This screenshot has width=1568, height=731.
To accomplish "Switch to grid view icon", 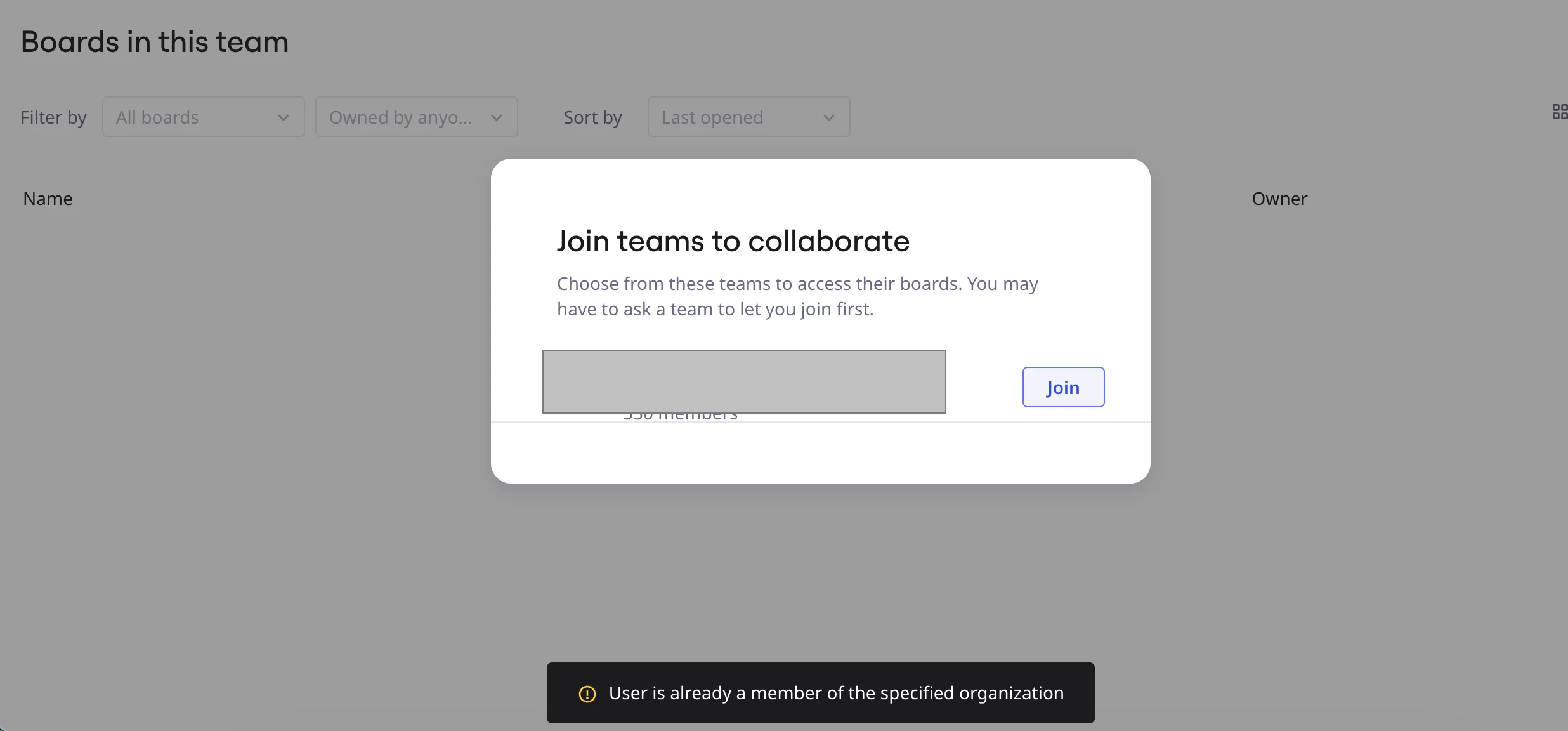I will [1560, 112].
